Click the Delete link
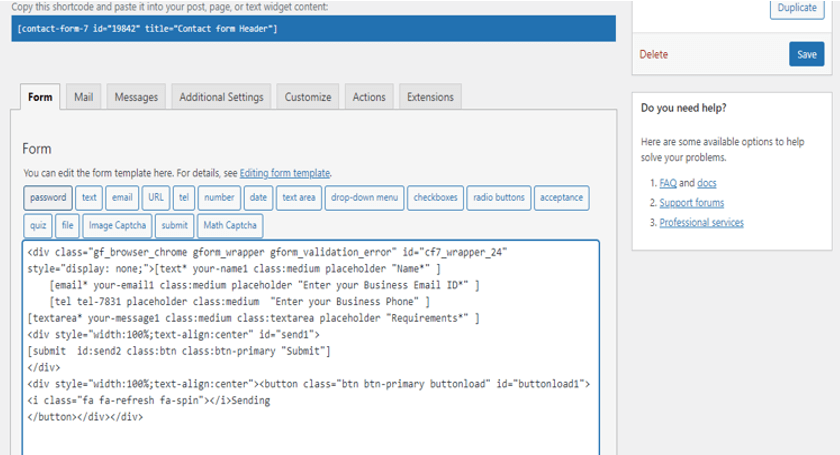The height and width of the screenshot is (455, 840). (x=653, y=54)
